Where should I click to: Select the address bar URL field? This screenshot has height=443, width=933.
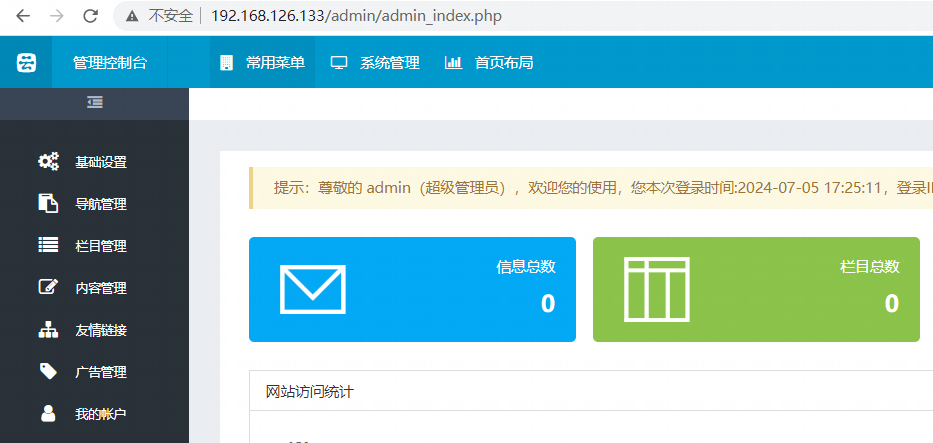(356, 16)
